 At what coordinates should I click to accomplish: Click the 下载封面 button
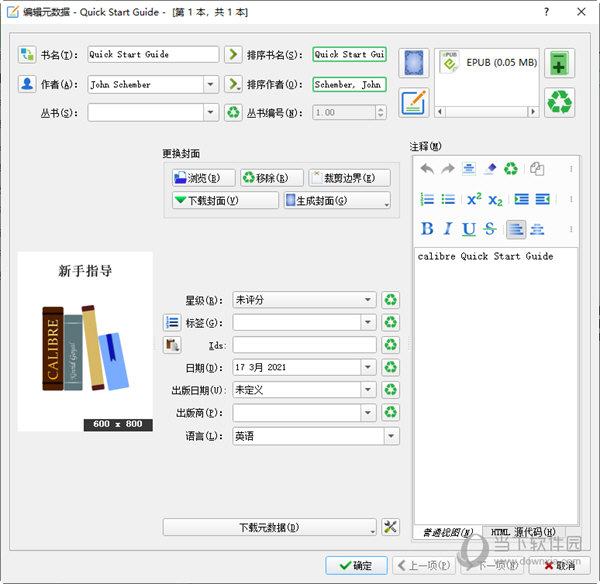pyautogui.click(x=225, y=200)
